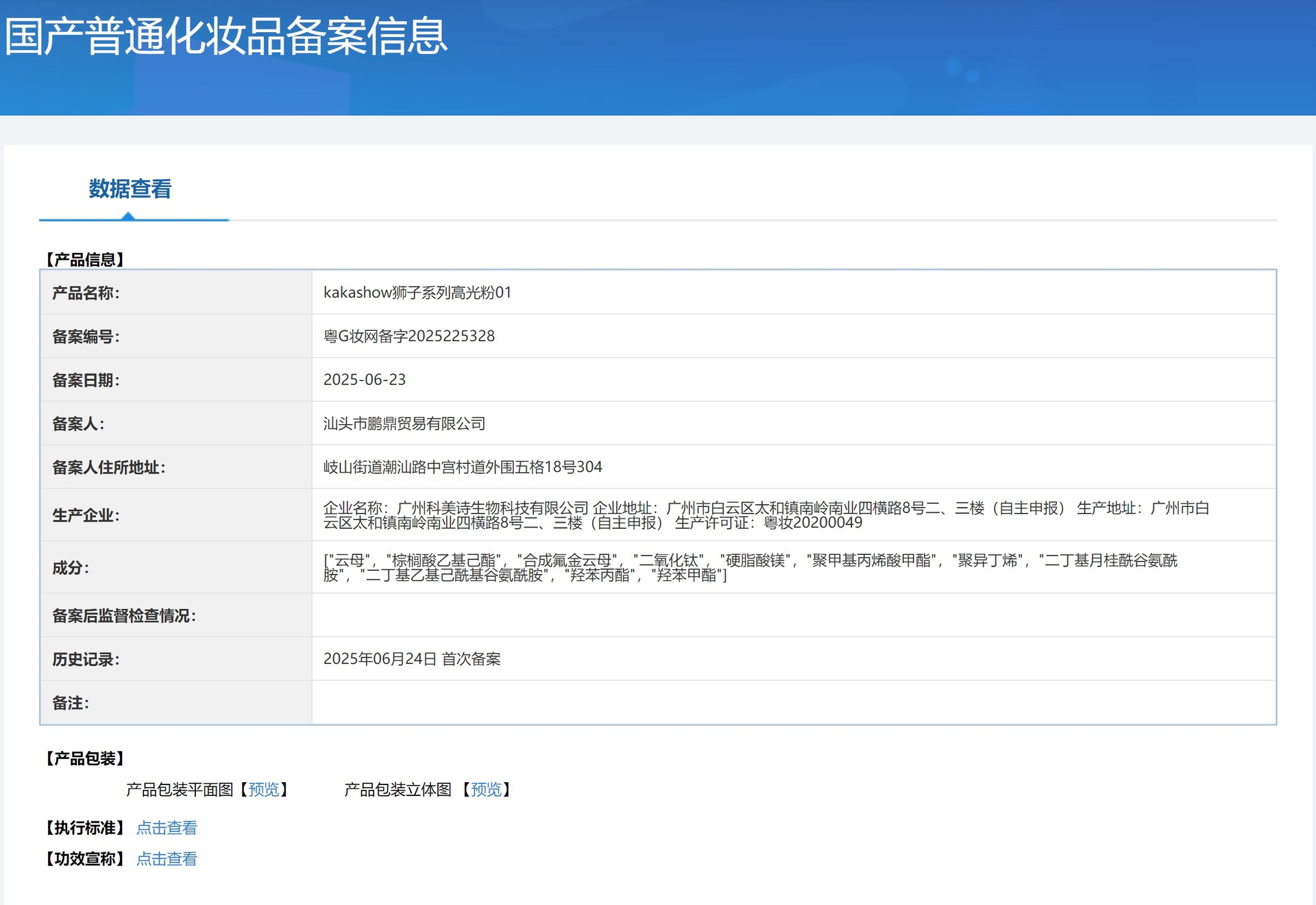The width and height of the screenshot is (1316, 905).
Task: Click manufacturer 广州科美诗生物科技有限公司 text
Action: click(492, 508)
